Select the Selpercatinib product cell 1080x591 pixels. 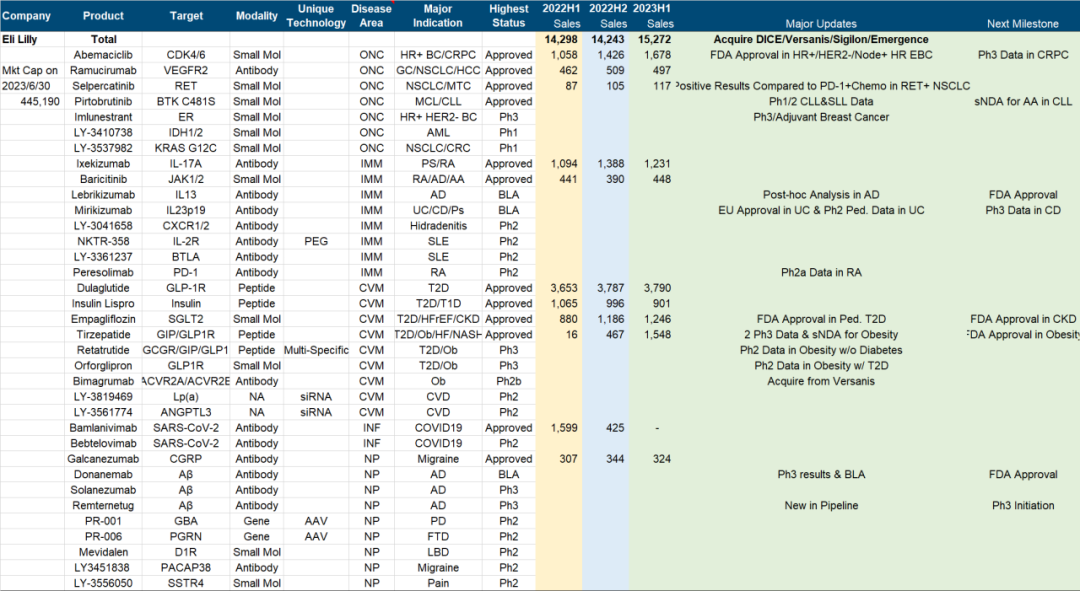click(x=103, y=86)
